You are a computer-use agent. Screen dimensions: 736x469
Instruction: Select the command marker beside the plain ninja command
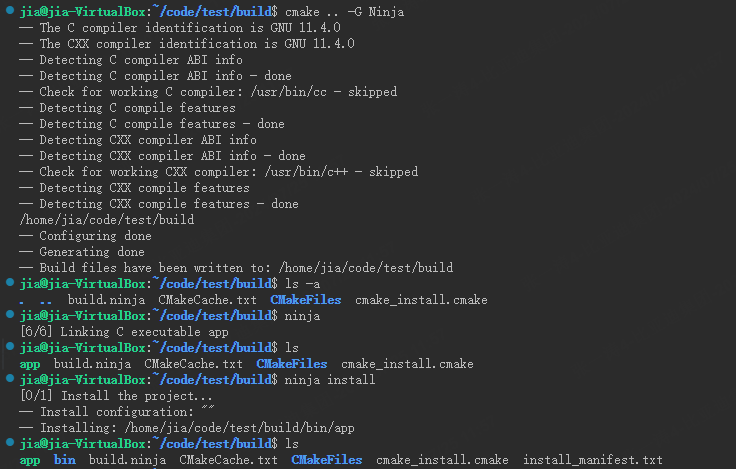[x=10, y=314]
